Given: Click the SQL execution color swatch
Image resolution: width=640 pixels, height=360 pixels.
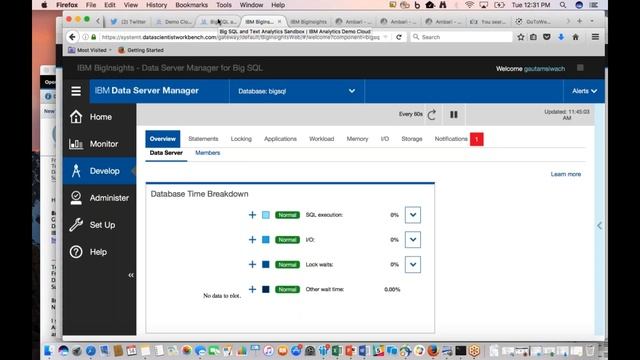Looking at the screenshot, I should [x=266, y=215].
